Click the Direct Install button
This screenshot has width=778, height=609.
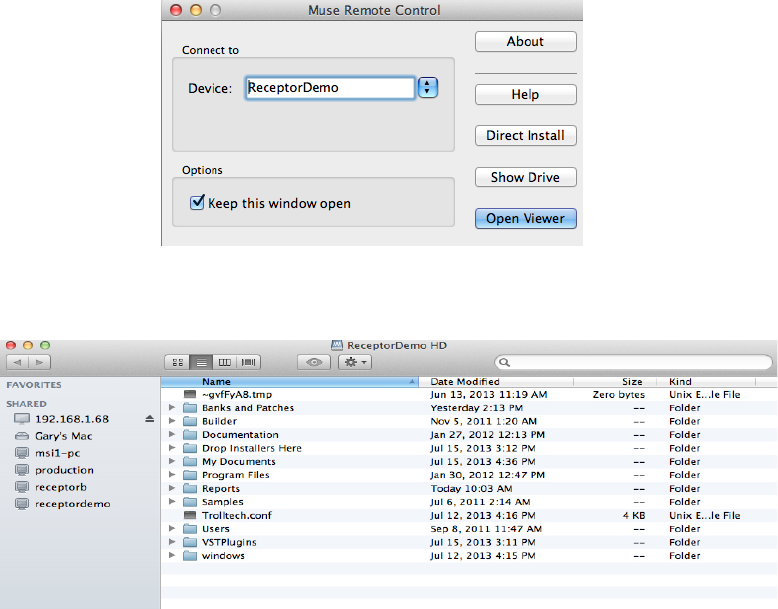pos(525,135)
